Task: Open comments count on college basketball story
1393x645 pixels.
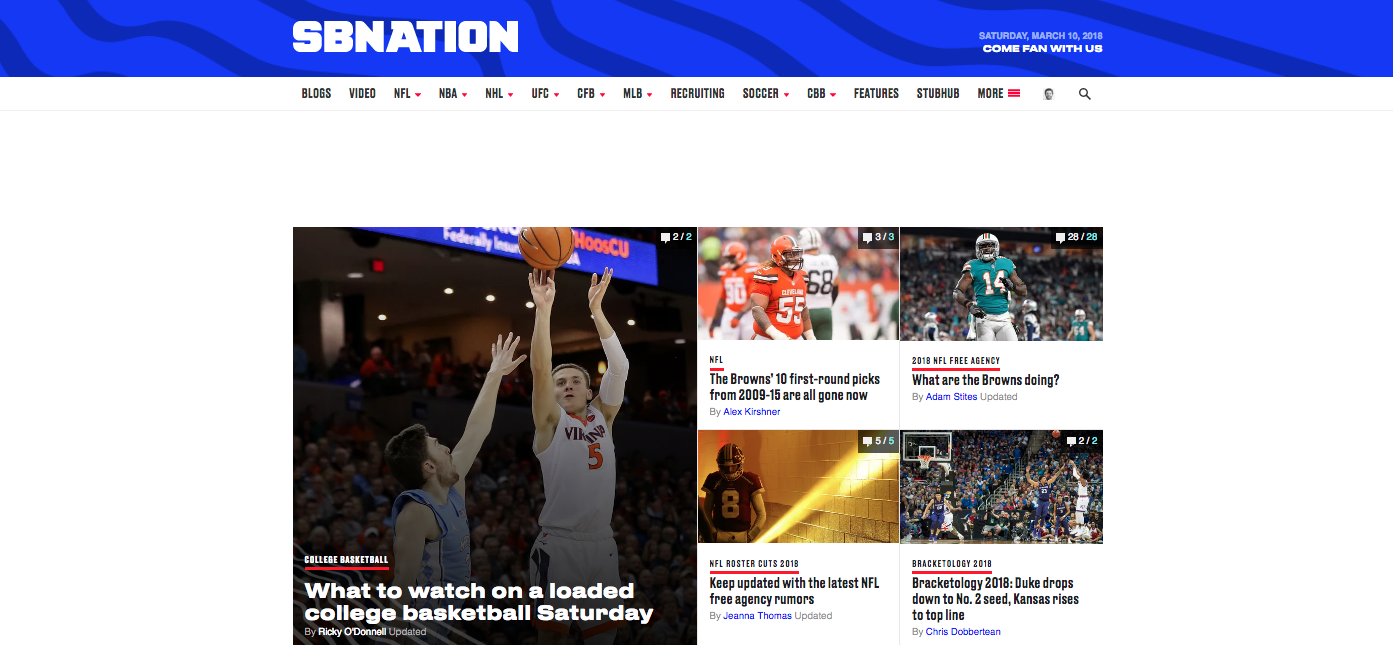Action: (x=677, y=237)
